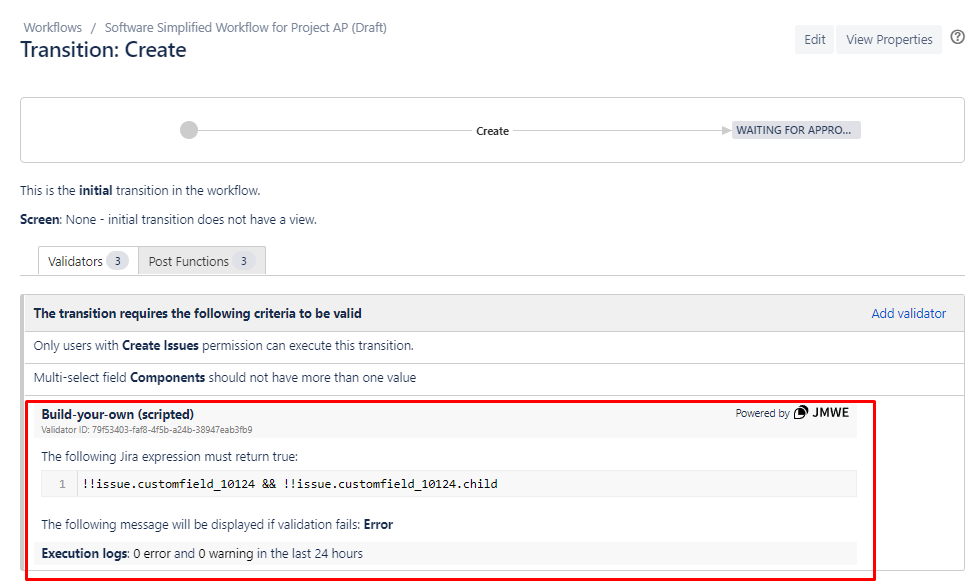Click the transition arrow pointing to WAITING FOR APPRO
Image resolution: width=968 pixels, height=588 pixels.
(x=725, y=129)
